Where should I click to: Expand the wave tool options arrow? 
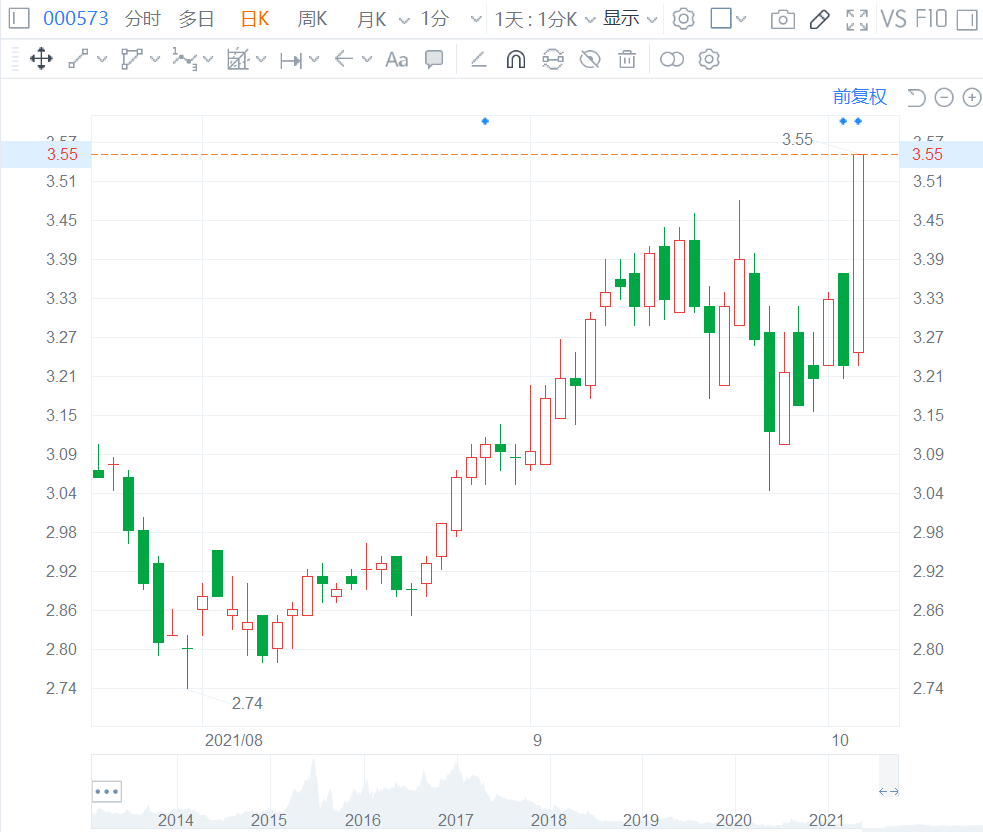[208, 59]
